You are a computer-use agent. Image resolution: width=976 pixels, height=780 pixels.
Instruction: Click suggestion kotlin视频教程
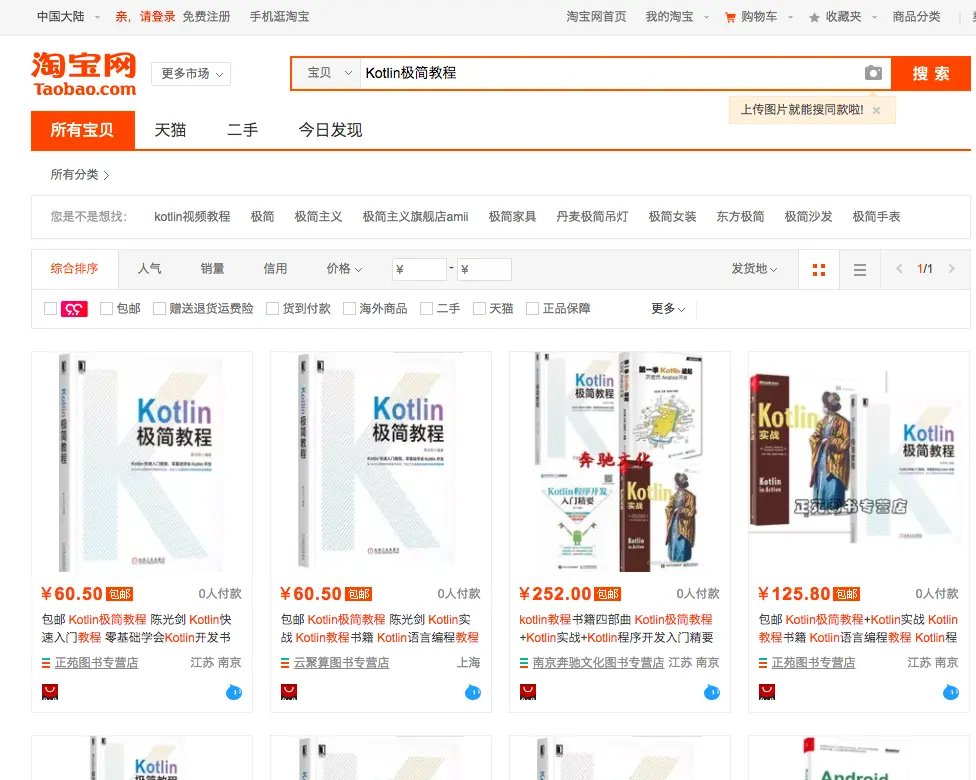192,217
